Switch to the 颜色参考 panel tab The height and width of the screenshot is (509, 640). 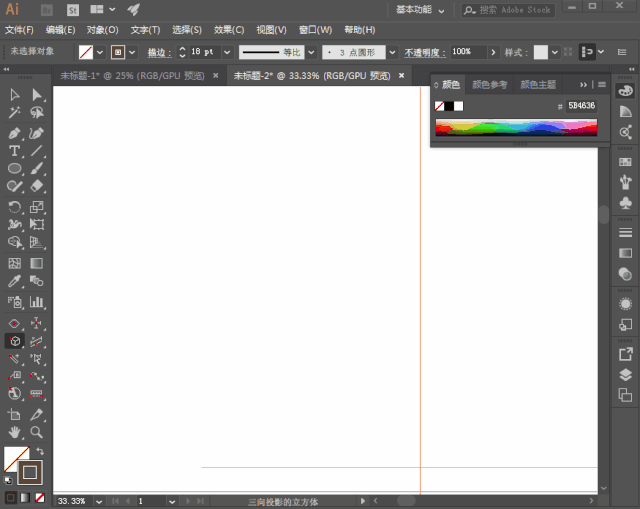click(489, 84)
